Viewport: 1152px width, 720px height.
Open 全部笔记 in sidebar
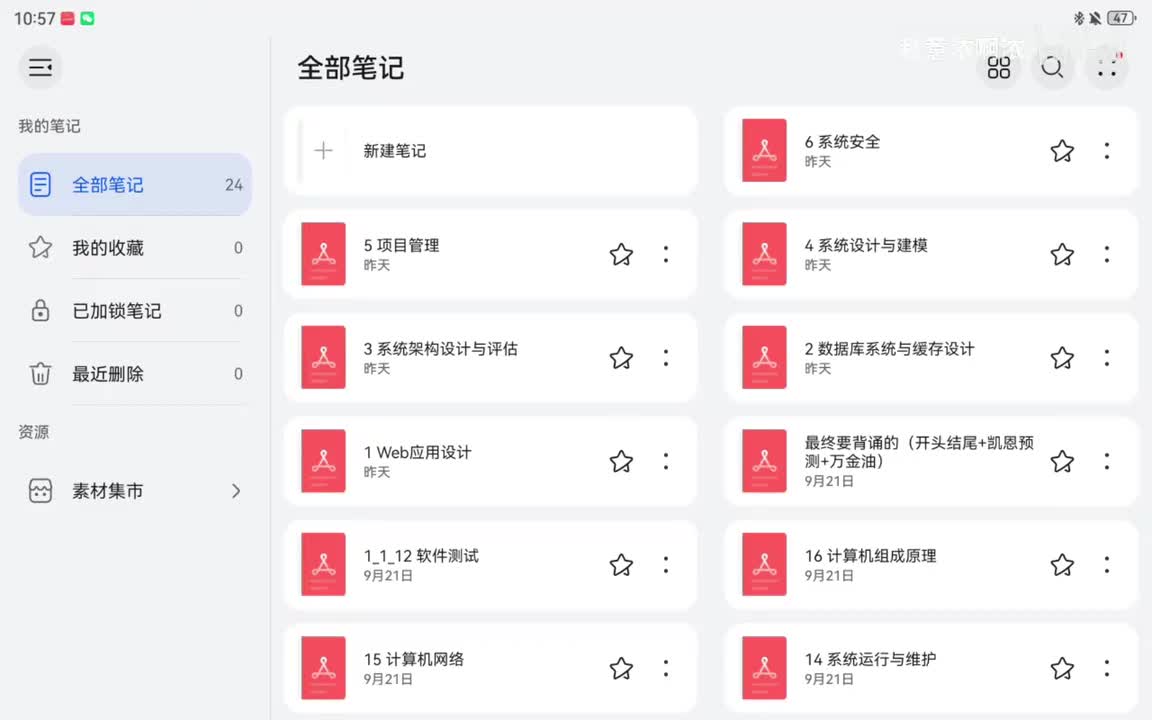click(134, 184)
